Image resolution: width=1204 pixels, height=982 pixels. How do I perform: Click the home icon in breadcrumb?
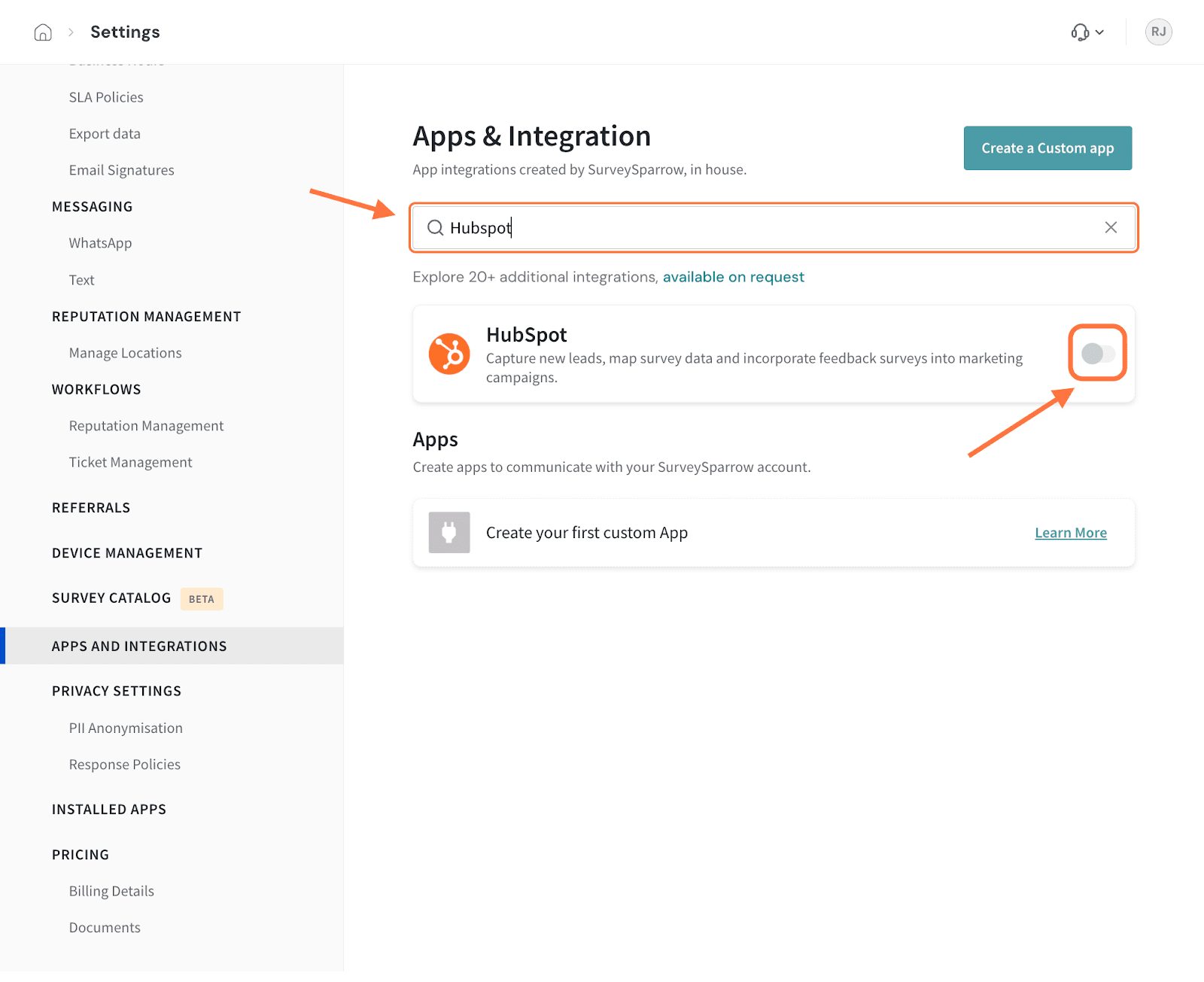[x=43, y=32]
